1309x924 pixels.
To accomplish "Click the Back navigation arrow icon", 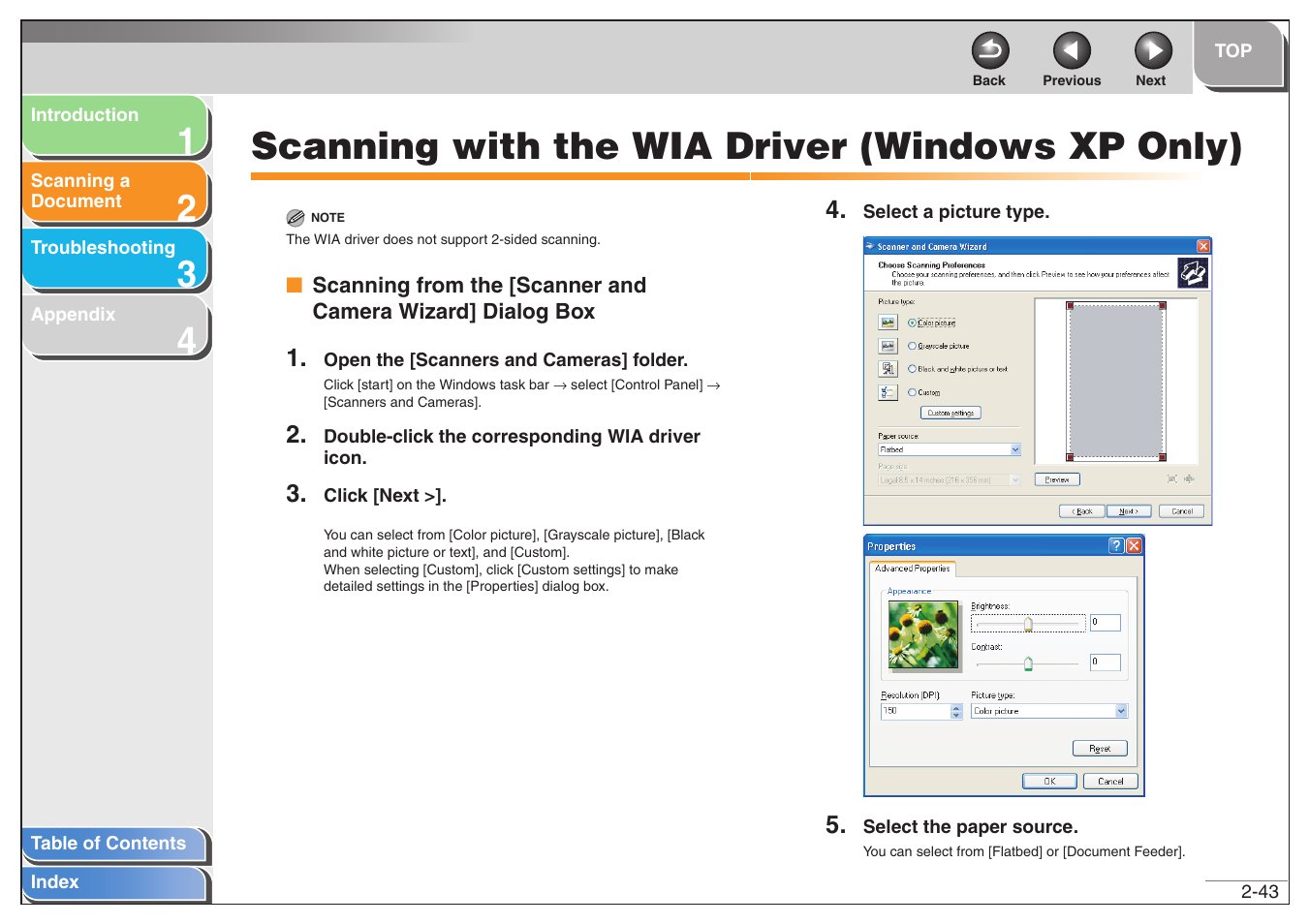I will point(990,50).
